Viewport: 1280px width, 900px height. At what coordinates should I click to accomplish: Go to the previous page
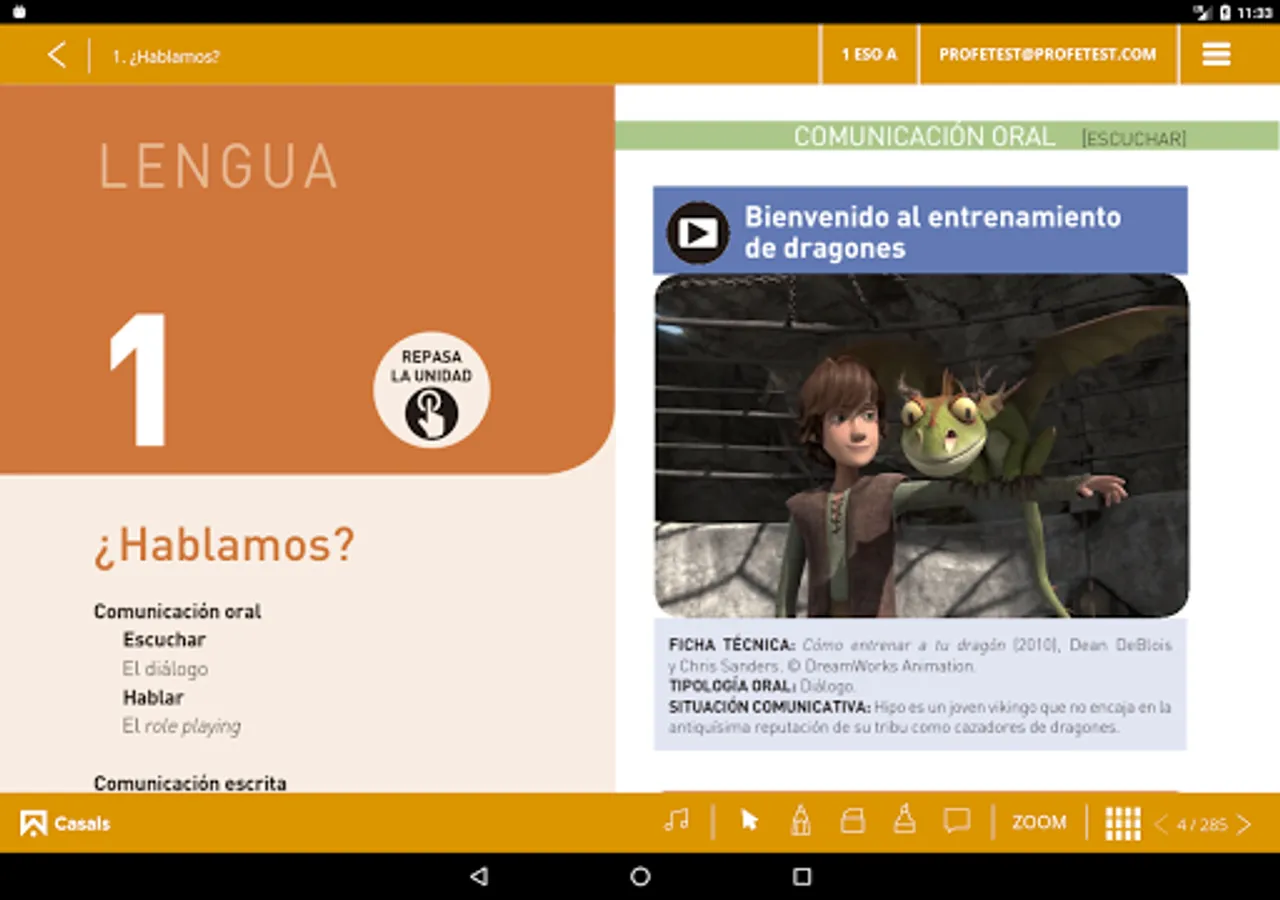[1161, 824]
